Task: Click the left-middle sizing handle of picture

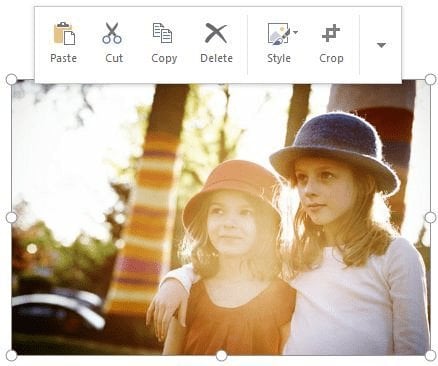Action: (11, 218)
